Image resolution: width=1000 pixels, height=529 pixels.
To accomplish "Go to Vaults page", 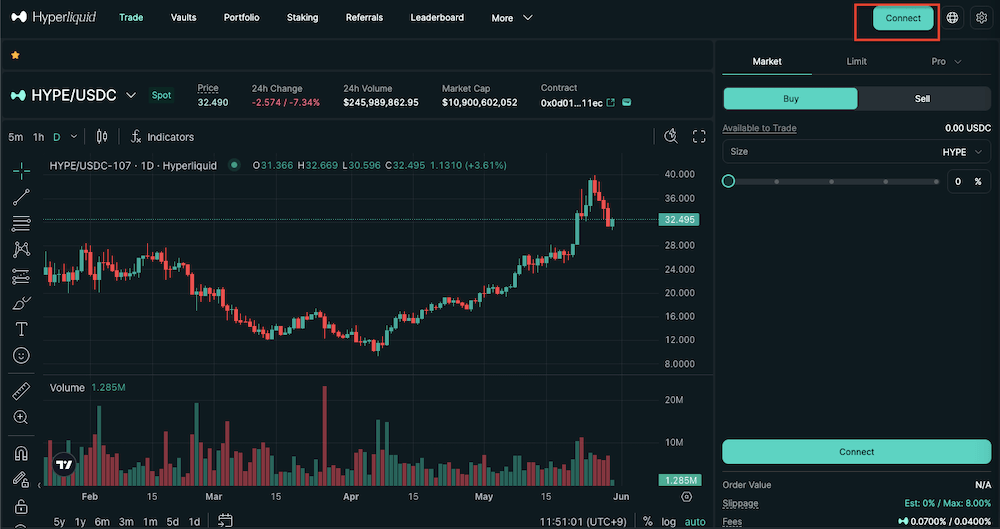I will [183, 17].
